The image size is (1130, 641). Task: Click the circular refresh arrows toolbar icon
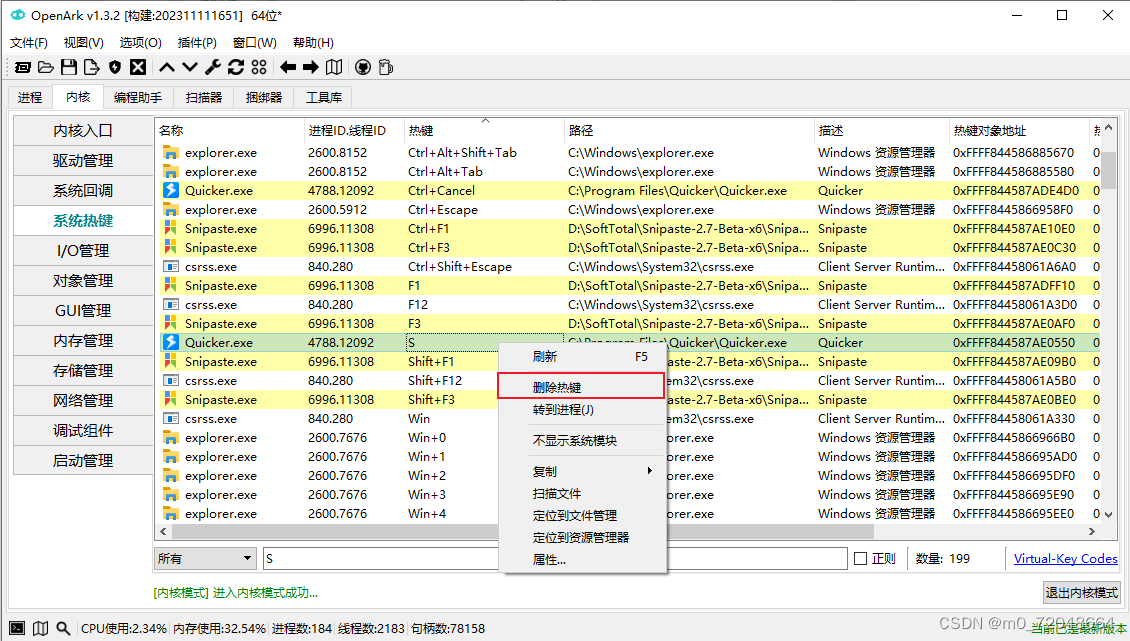click(x=236, y=67)
